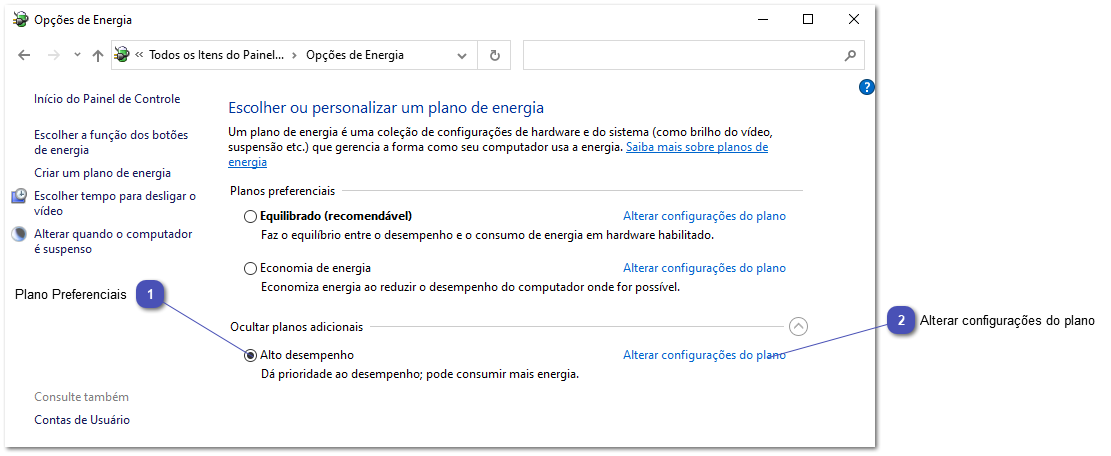Click the breadcrumb double chevron overflow
Image resolution: width=1111 pixels, height=456 pixels.
point(140,55)
